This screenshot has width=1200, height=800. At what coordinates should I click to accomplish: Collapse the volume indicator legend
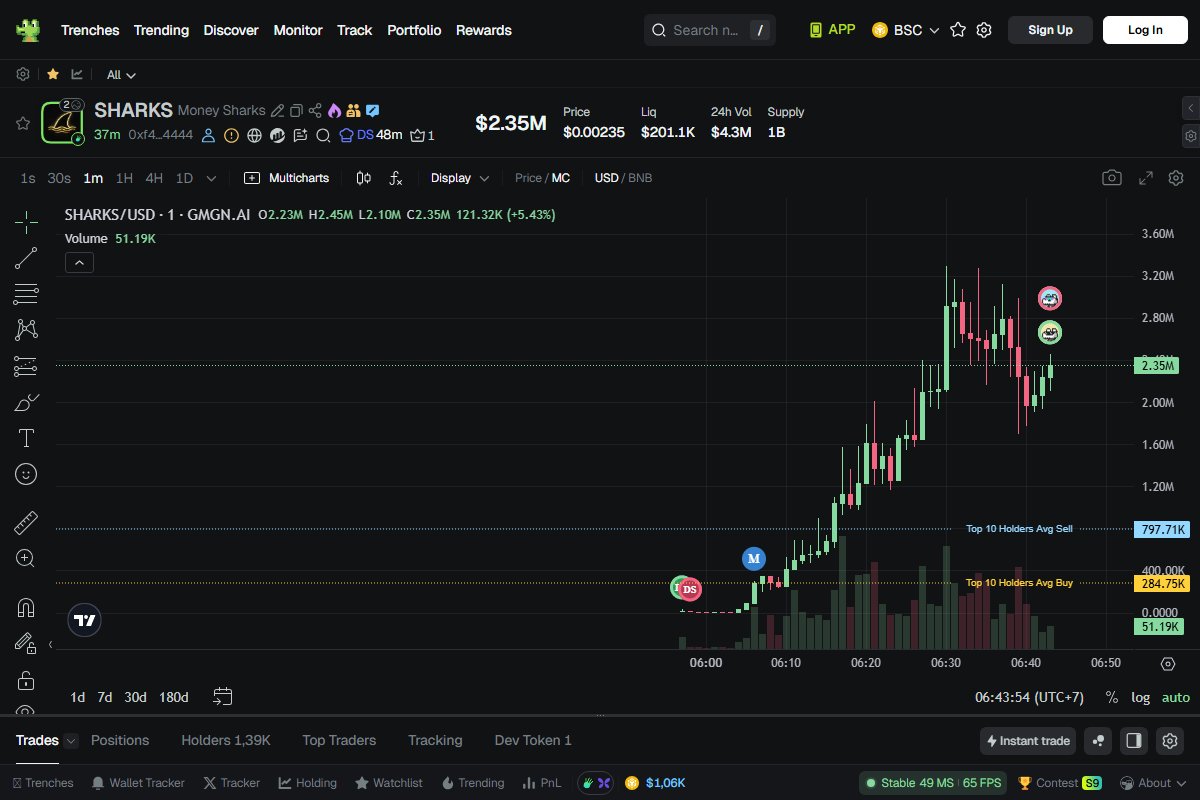click(79, 262)
